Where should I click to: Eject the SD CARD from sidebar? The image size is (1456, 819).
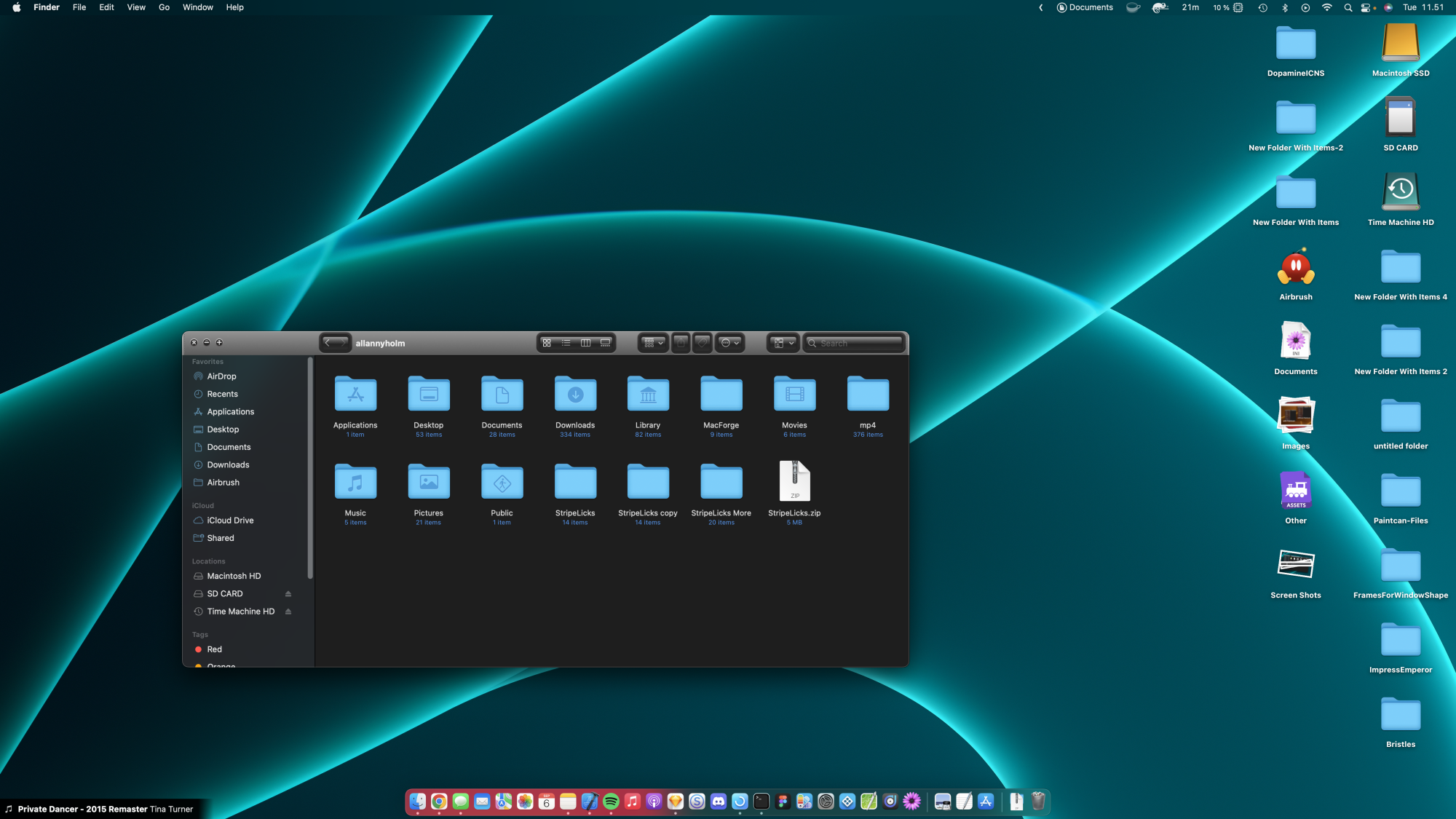tap(288, 594)
